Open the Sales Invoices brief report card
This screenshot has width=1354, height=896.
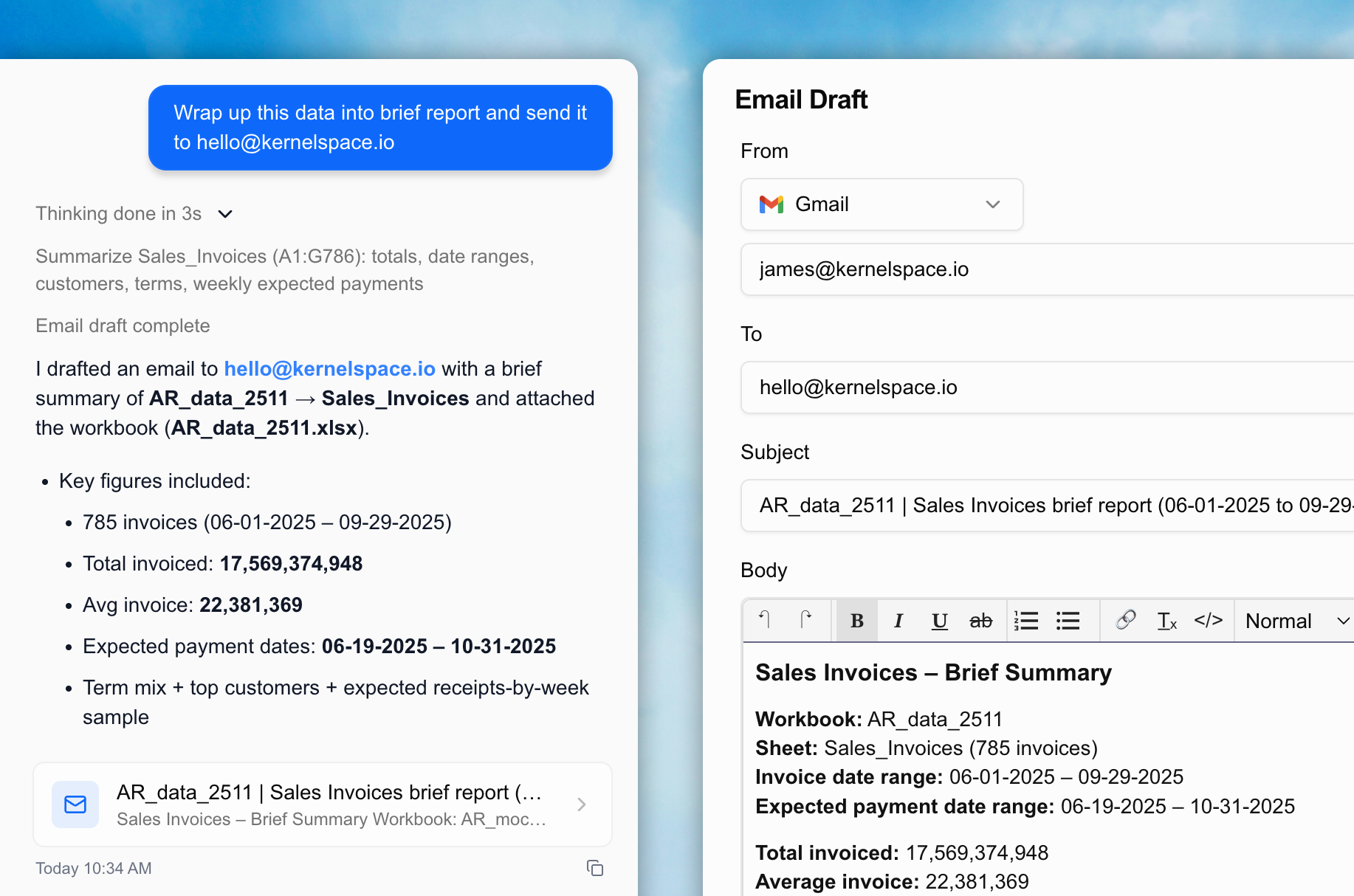pyautogui.click(x=323, y=804)
